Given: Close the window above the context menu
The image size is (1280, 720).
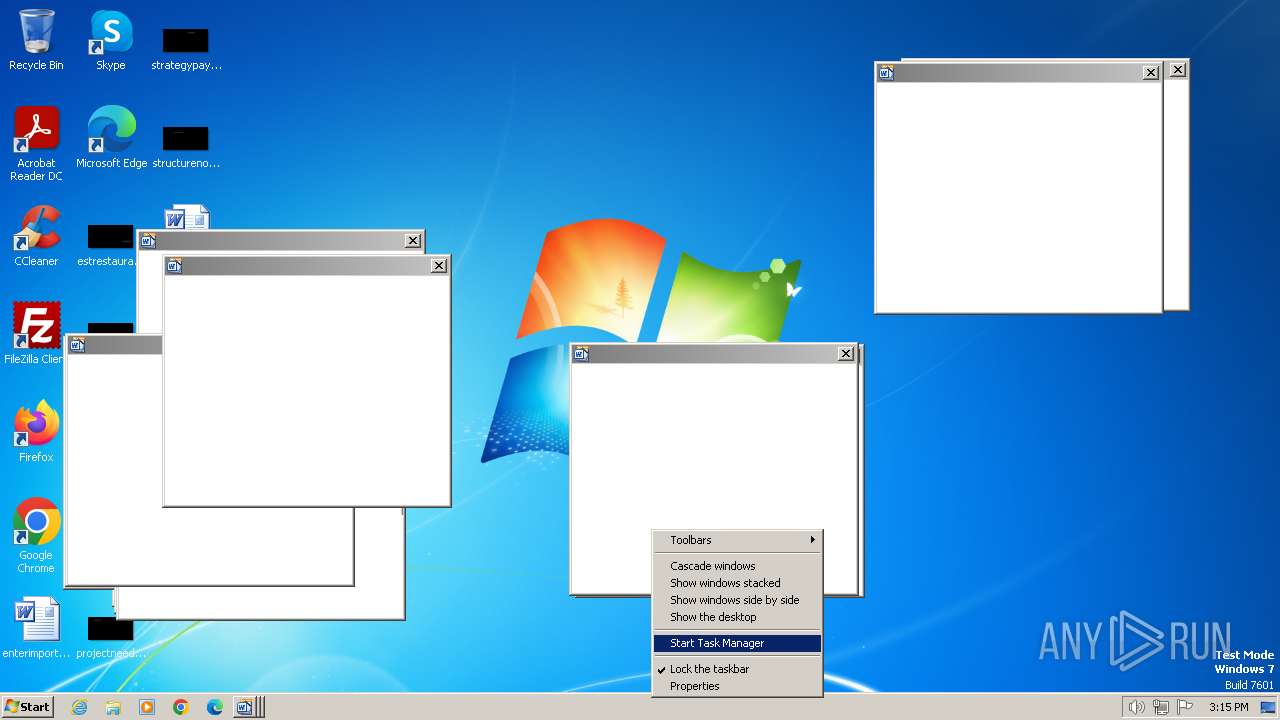Looking at the screenshot, I should (x=846, y=353).
